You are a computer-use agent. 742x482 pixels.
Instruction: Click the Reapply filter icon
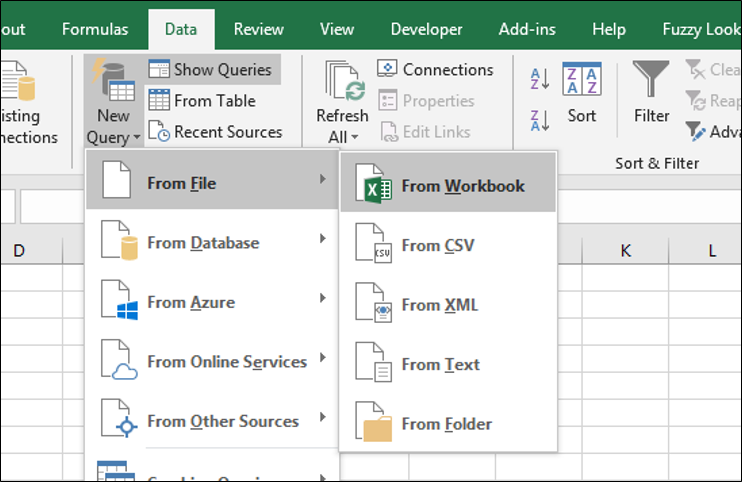(696, 100)
